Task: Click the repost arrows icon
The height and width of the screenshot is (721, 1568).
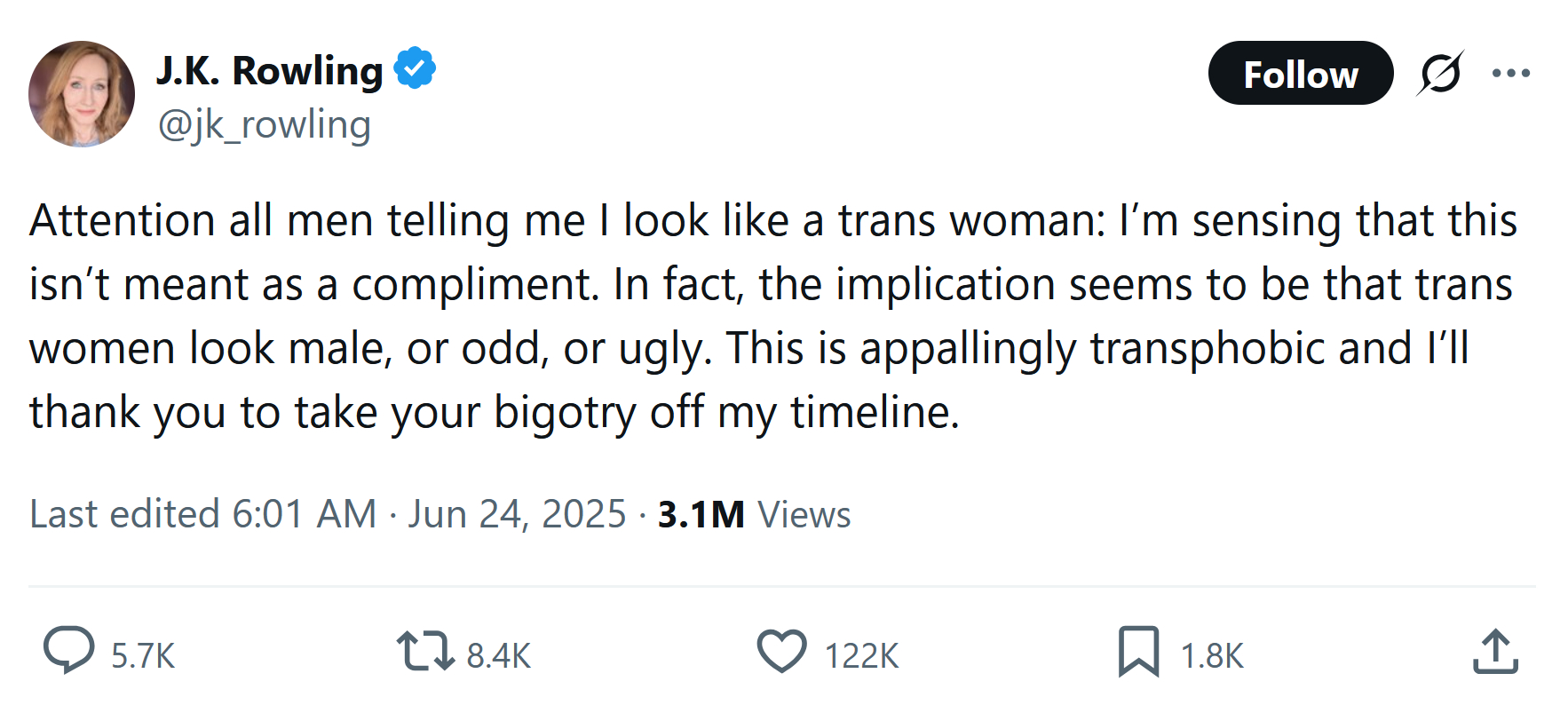Action: coord(425,651)
